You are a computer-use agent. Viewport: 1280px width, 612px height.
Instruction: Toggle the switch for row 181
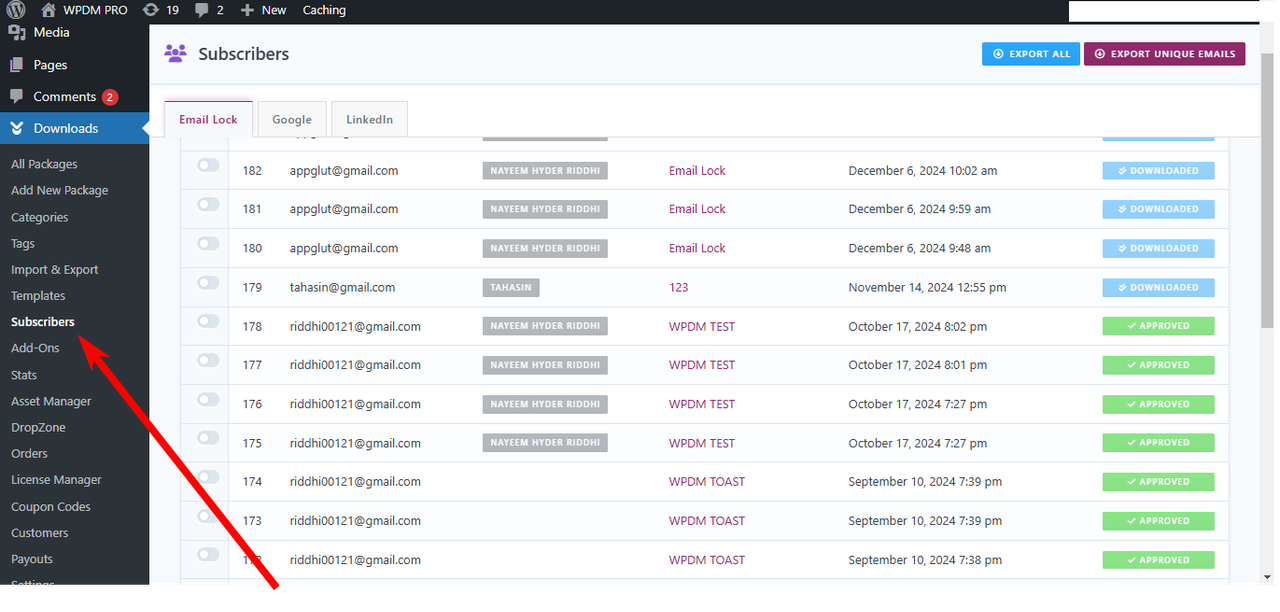tap(208, 204)
